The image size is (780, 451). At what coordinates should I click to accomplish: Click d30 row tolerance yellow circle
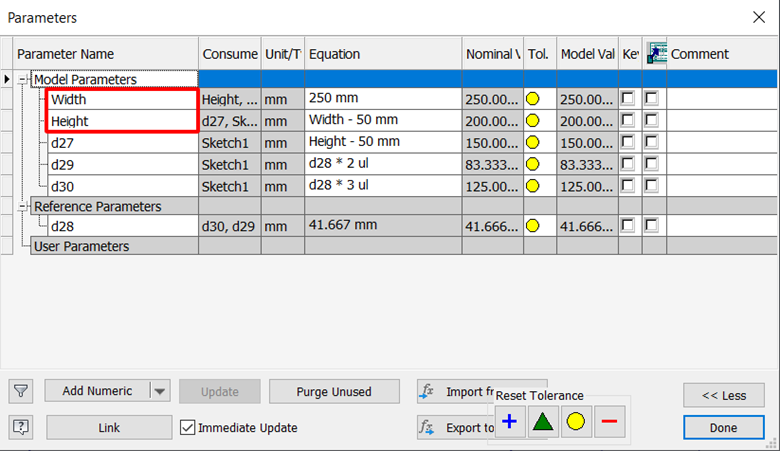pyautogui.click(x=533, y=186)
